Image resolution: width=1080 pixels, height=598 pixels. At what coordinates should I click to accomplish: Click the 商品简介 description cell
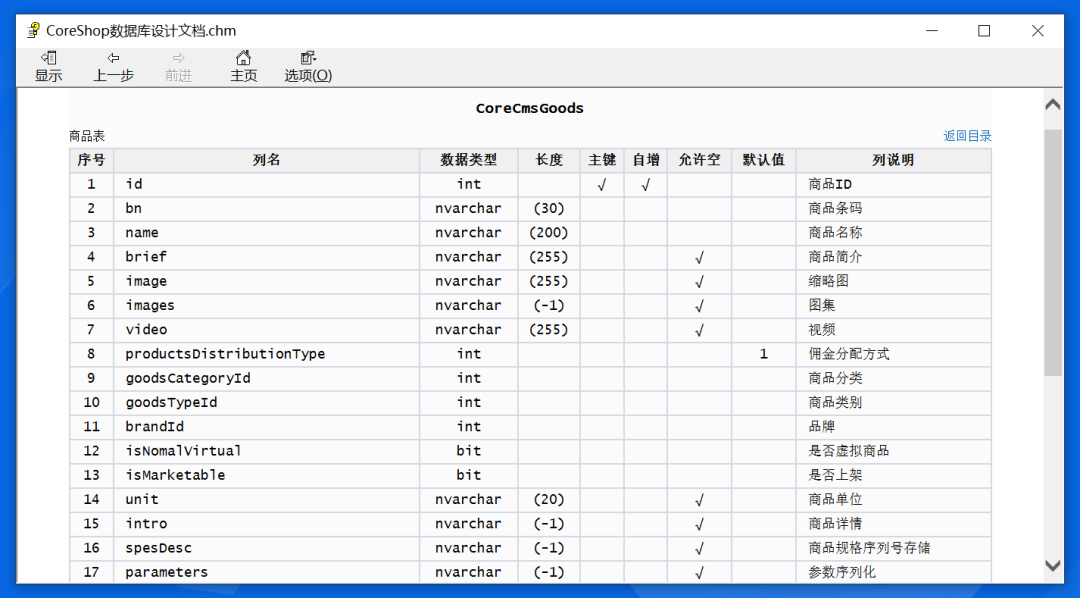click(893, 257)
